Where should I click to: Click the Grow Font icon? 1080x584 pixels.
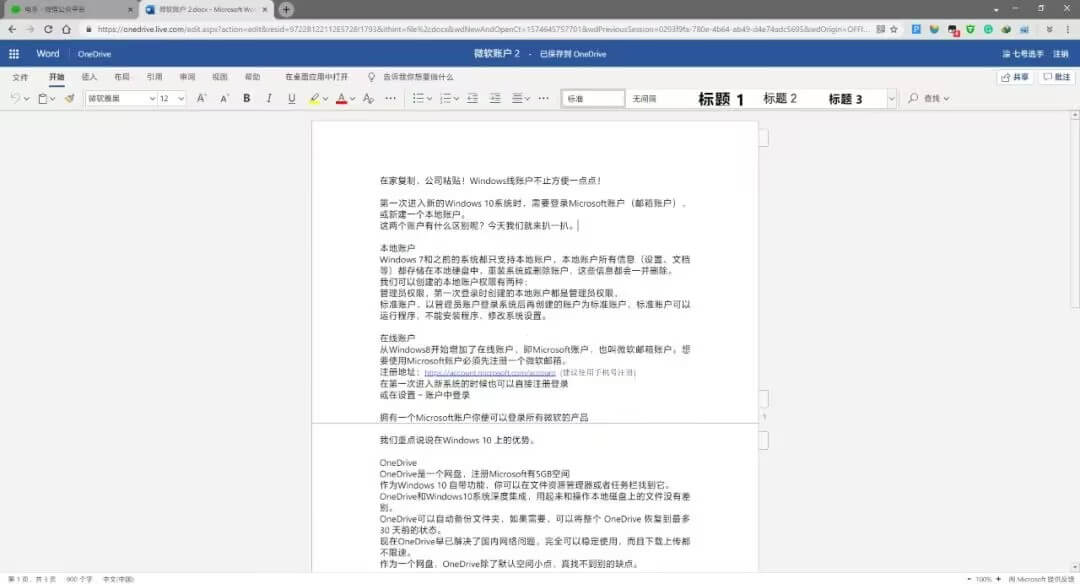click(200, 97)
